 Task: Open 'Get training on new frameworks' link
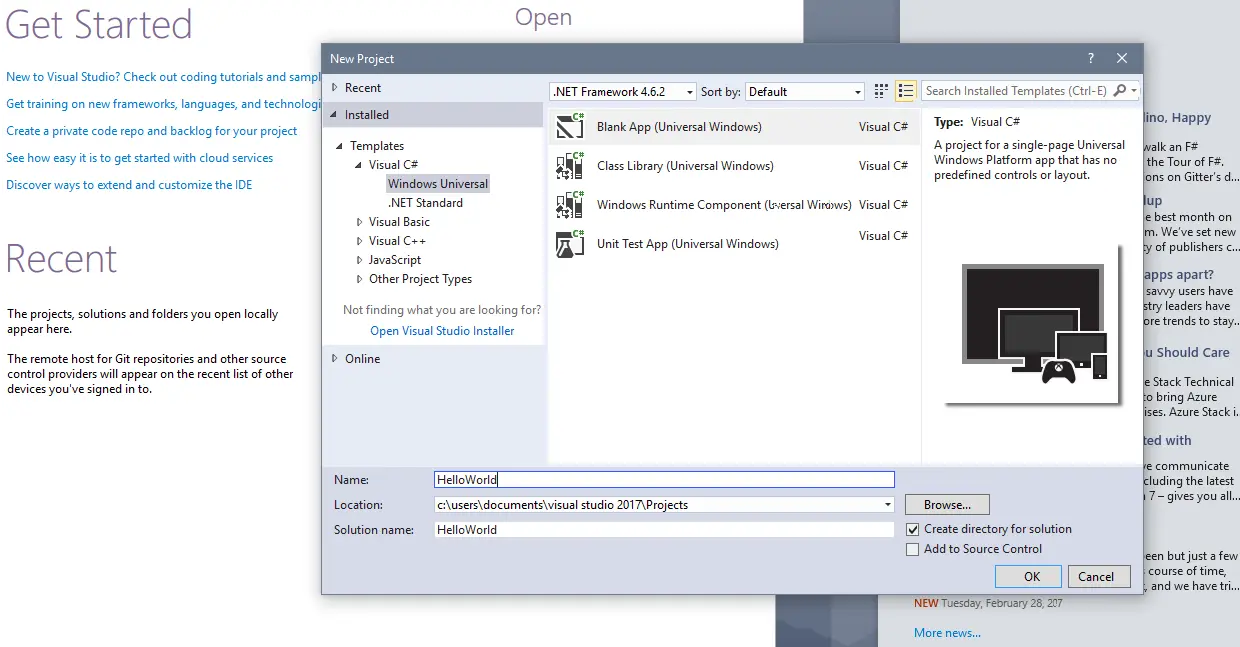(x=164, y=104)
